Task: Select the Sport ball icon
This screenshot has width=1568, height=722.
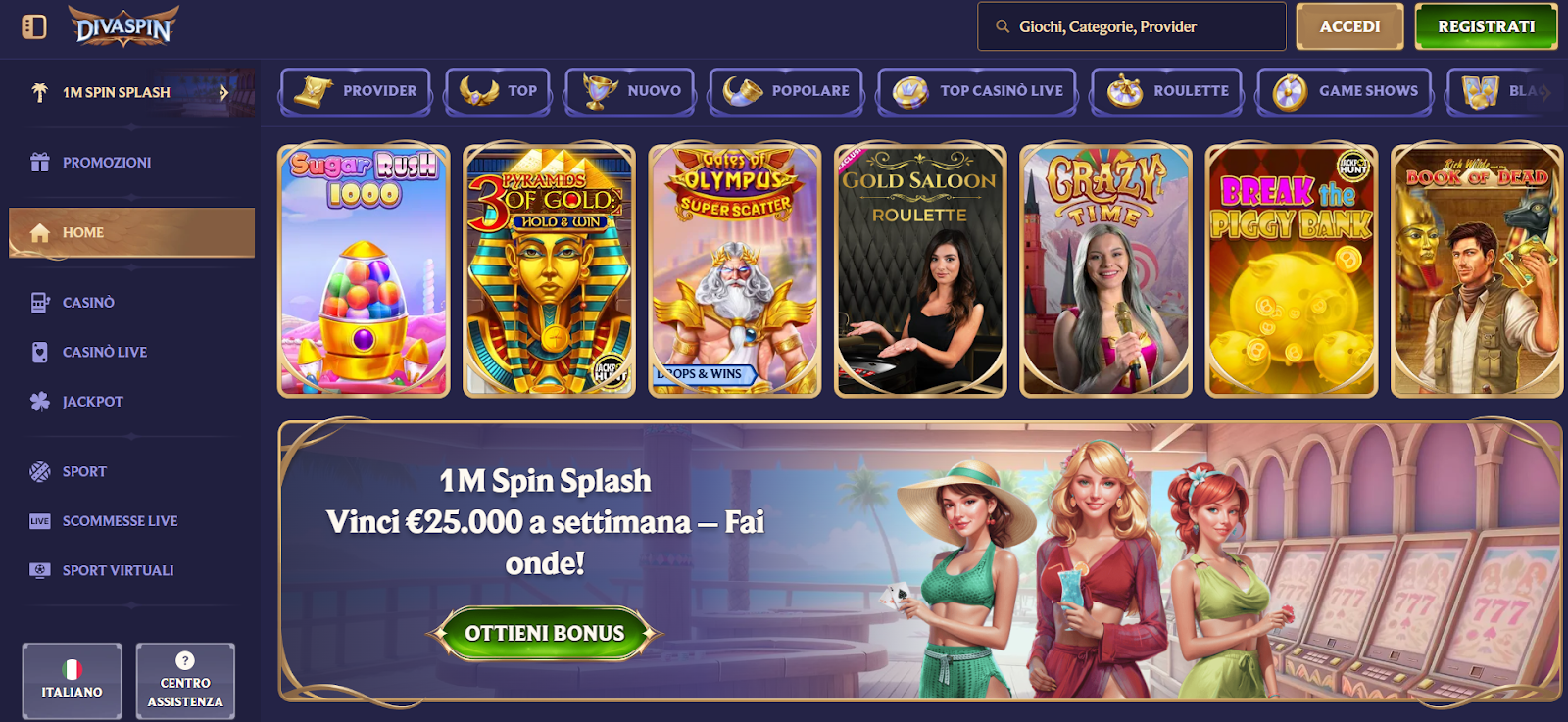Action: tap(39, 471)
